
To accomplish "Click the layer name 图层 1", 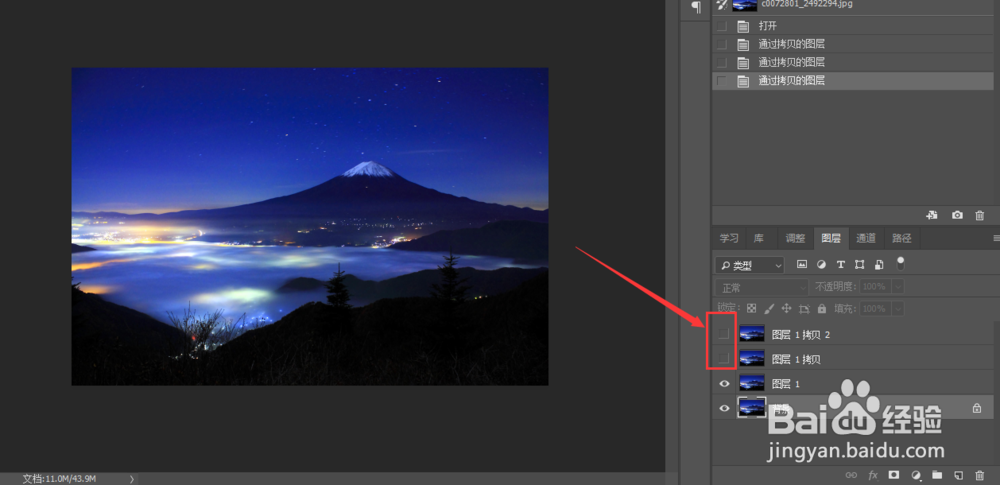I will pyautogui.click(x=786, y=384).
